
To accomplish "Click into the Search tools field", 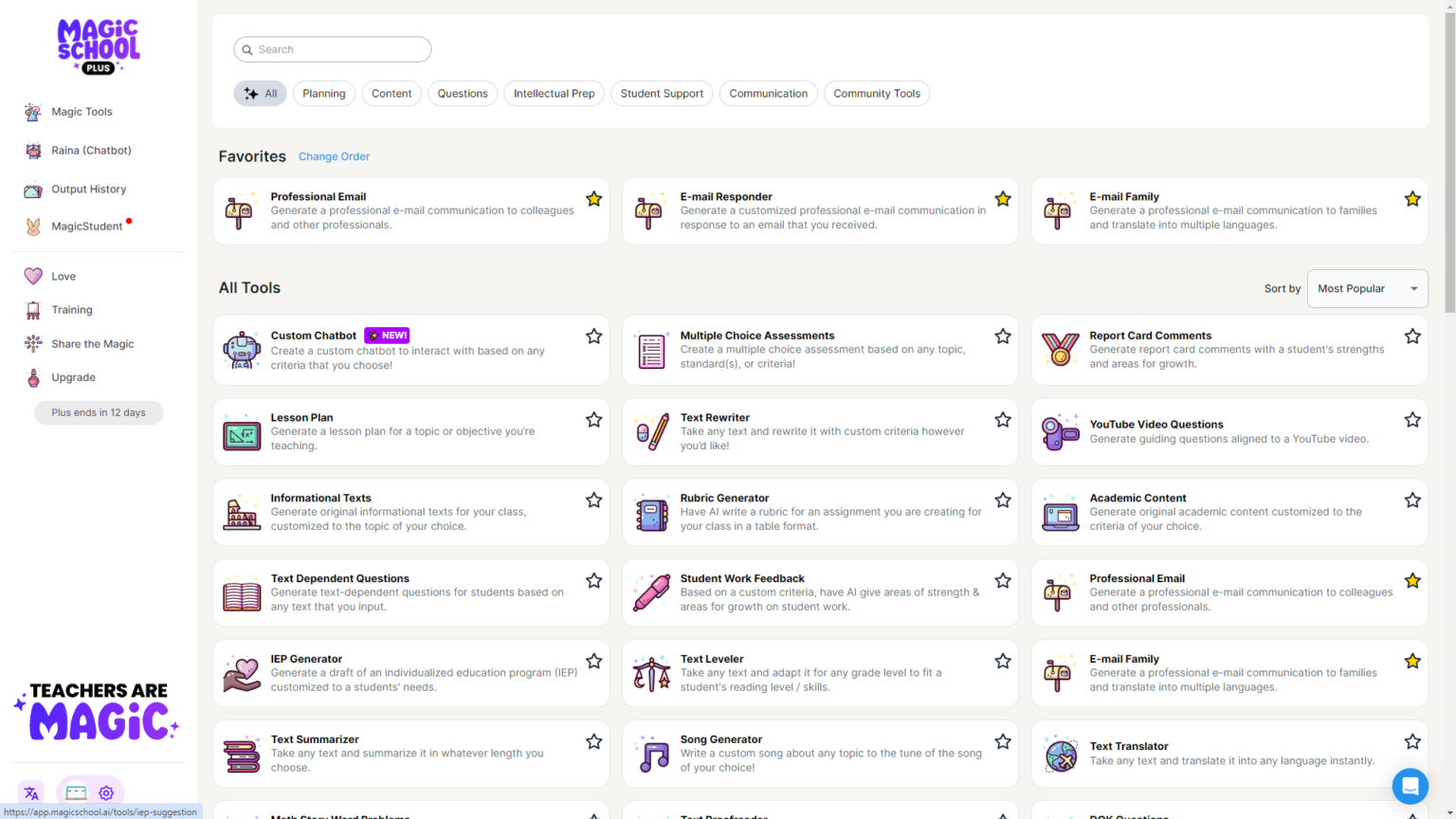I will pyautogui.click(x=333, y=49).
